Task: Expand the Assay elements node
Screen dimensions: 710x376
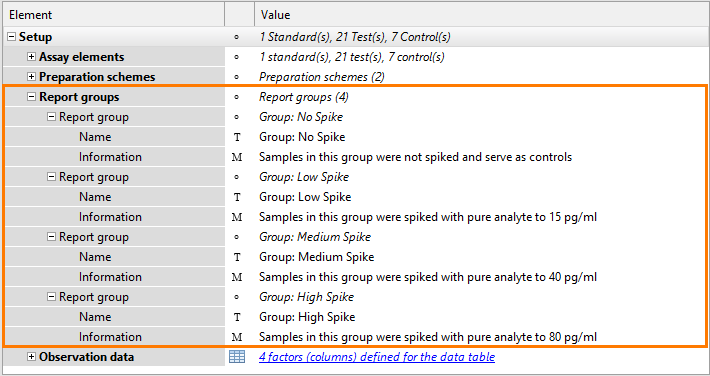Action: tap(31, 57)
